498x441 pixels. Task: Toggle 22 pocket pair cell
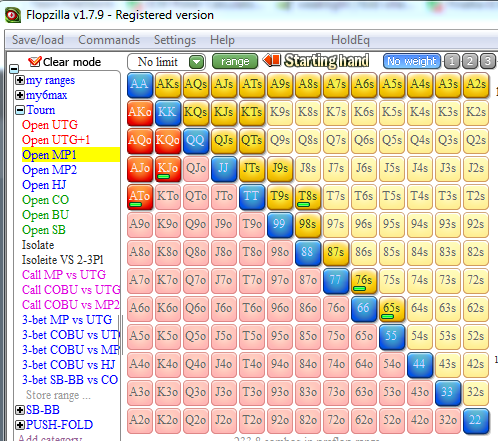tap(476, 421)
